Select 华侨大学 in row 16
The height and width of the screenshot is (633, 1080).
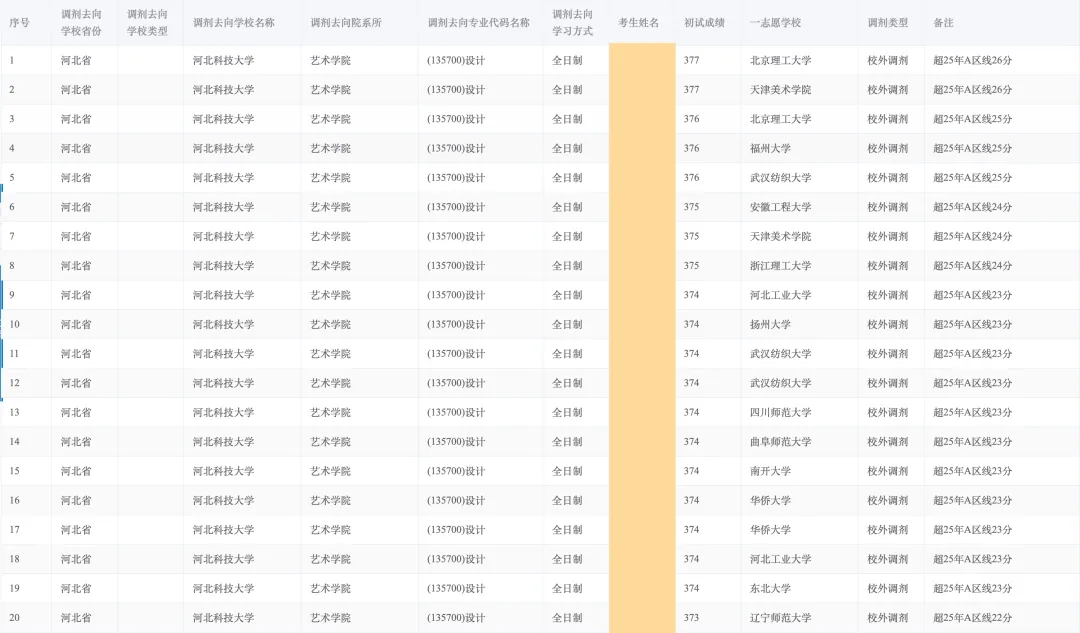[770, 501]
